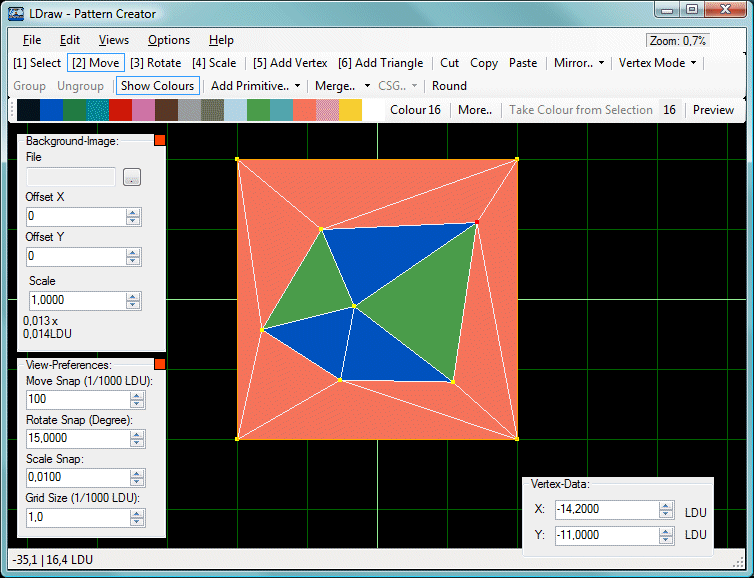Pick the red colour swatch
The height and width of the screenshot is (578, 754).
pos(121,110)
